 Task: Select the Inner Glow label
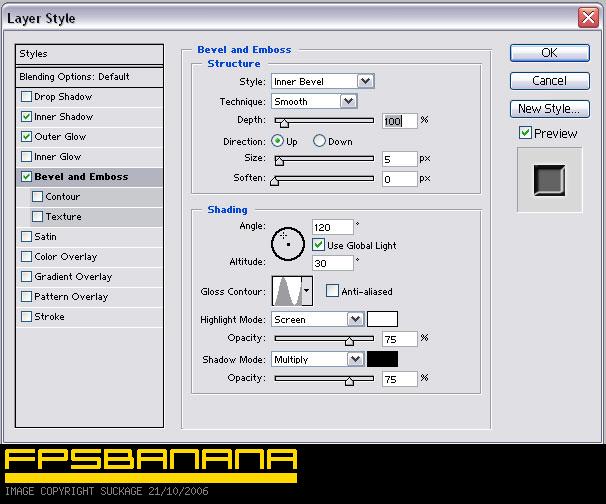click(58, 157)
